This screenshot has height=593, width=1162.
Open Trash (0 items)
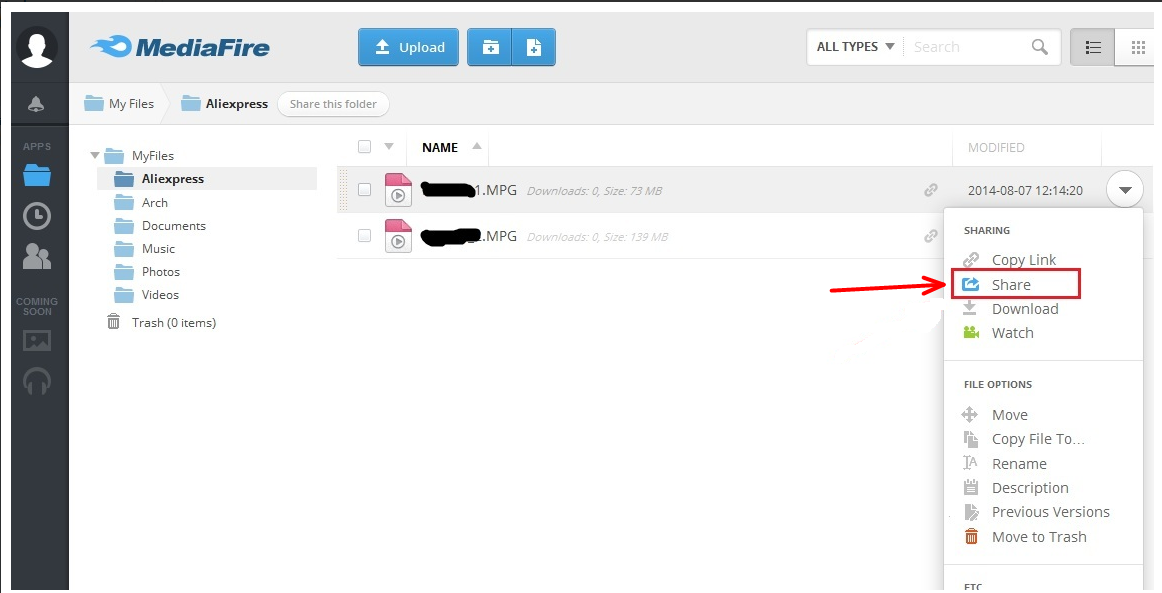[174, 322]
